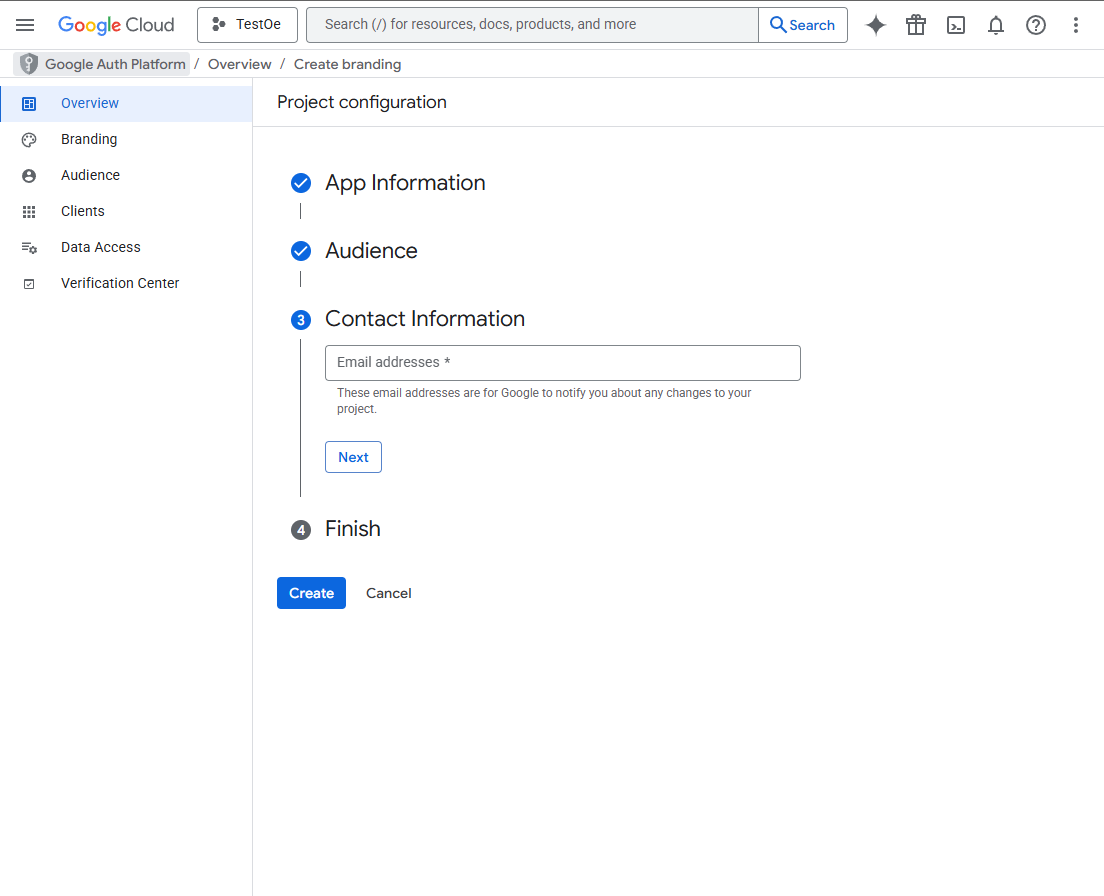Focus the Email addresses field
The width and height of the screenshot is (1104, 896).
click(x=563, y=363)
